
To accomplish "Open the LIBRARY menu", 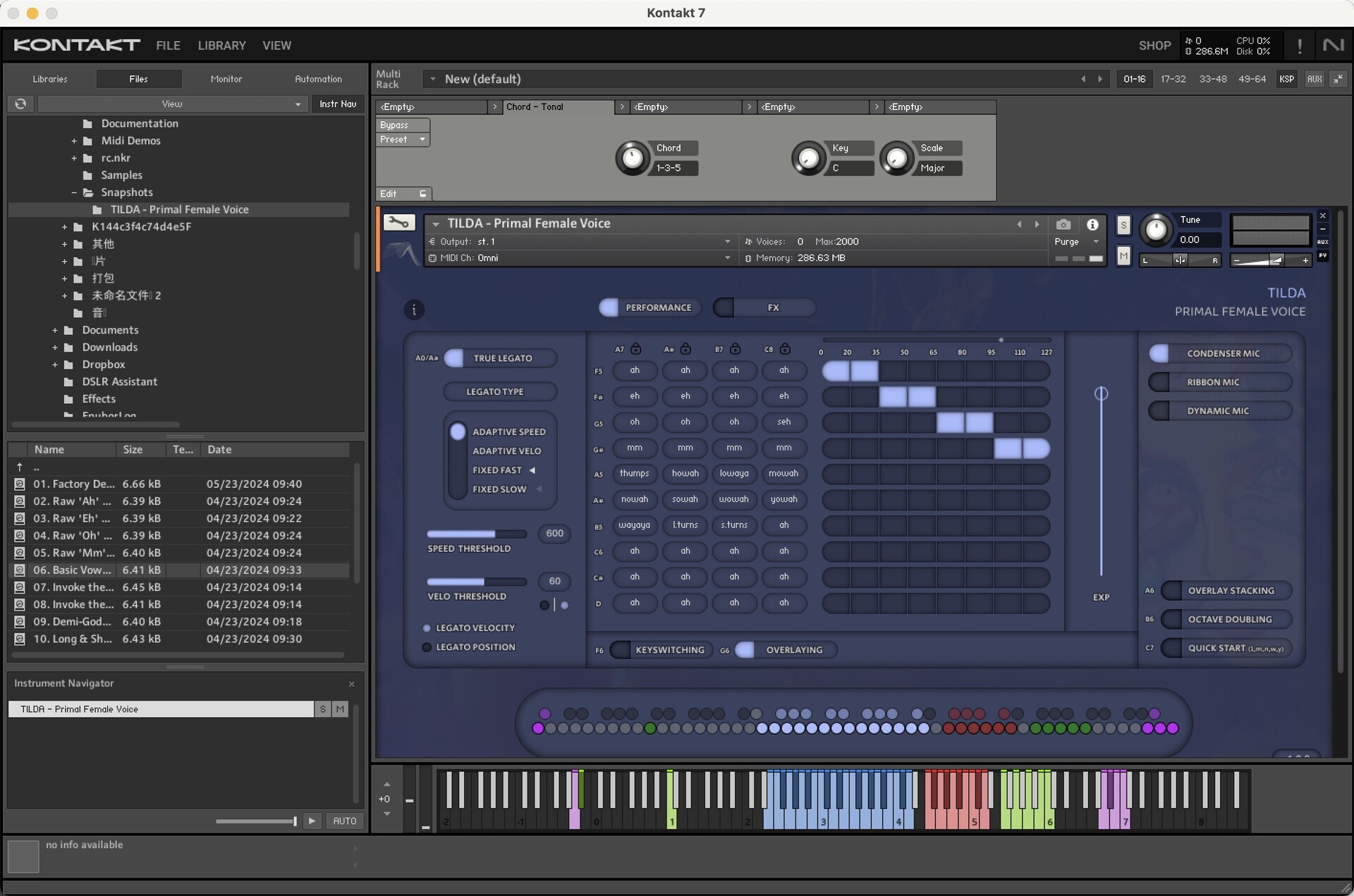I will pyautogui.click(x=221, y=45).
